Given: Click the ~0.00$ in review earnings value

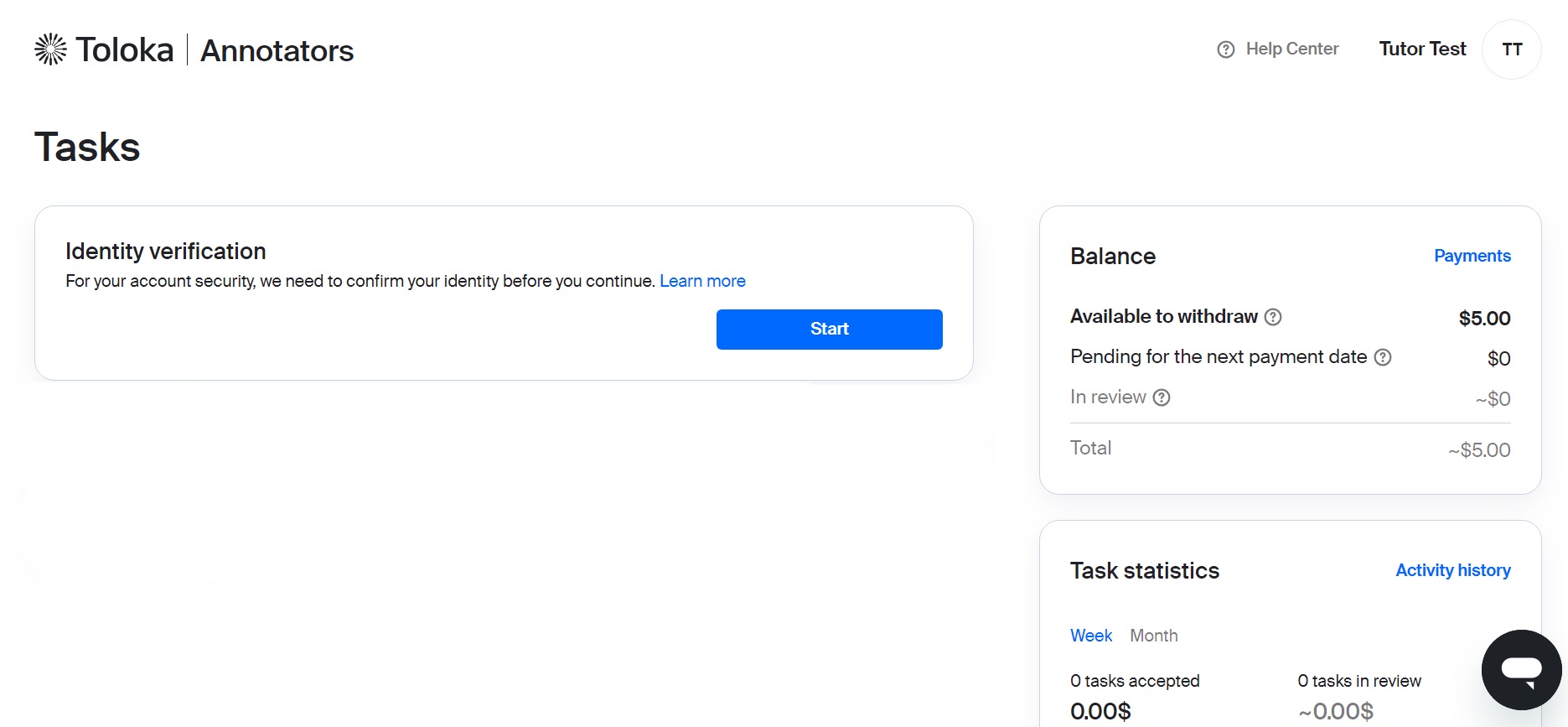Looking at the screenshot, I should point(1336,712).
